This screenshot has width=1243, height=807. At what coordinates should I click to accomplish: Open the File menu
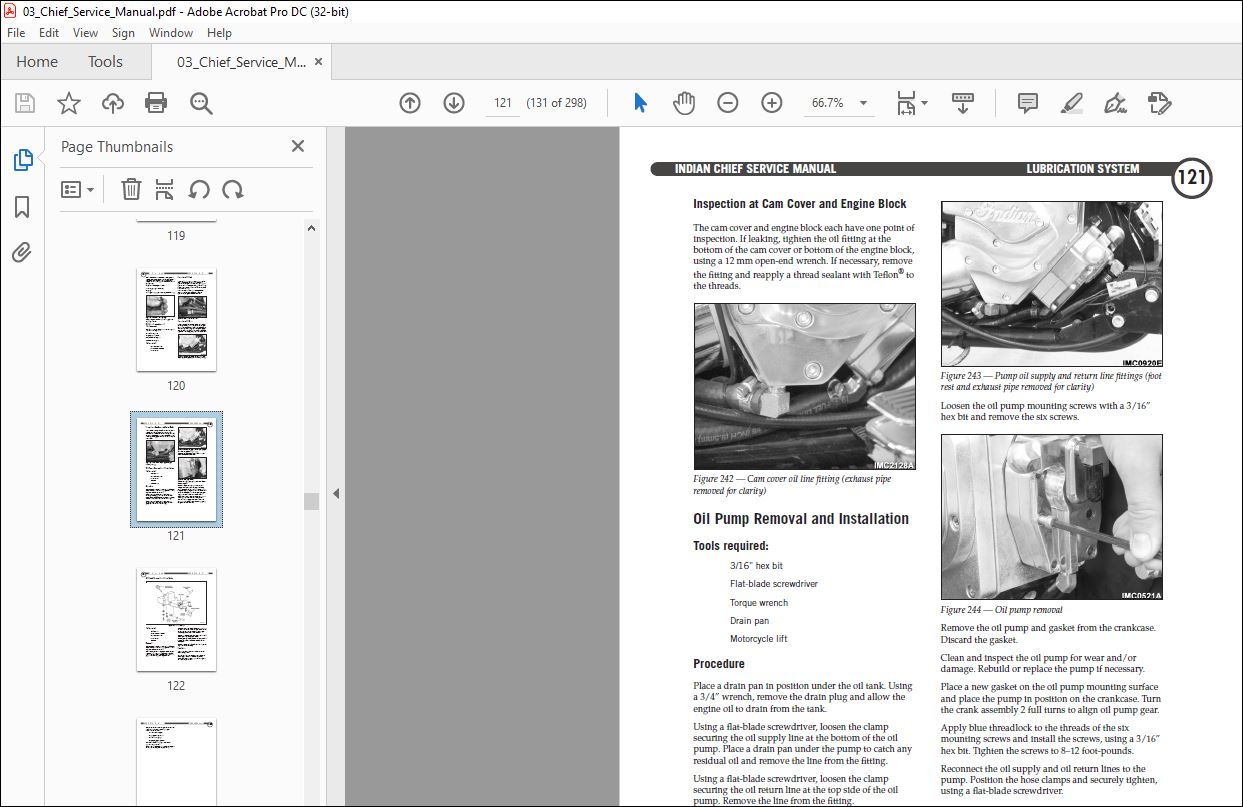click(16, 33)
